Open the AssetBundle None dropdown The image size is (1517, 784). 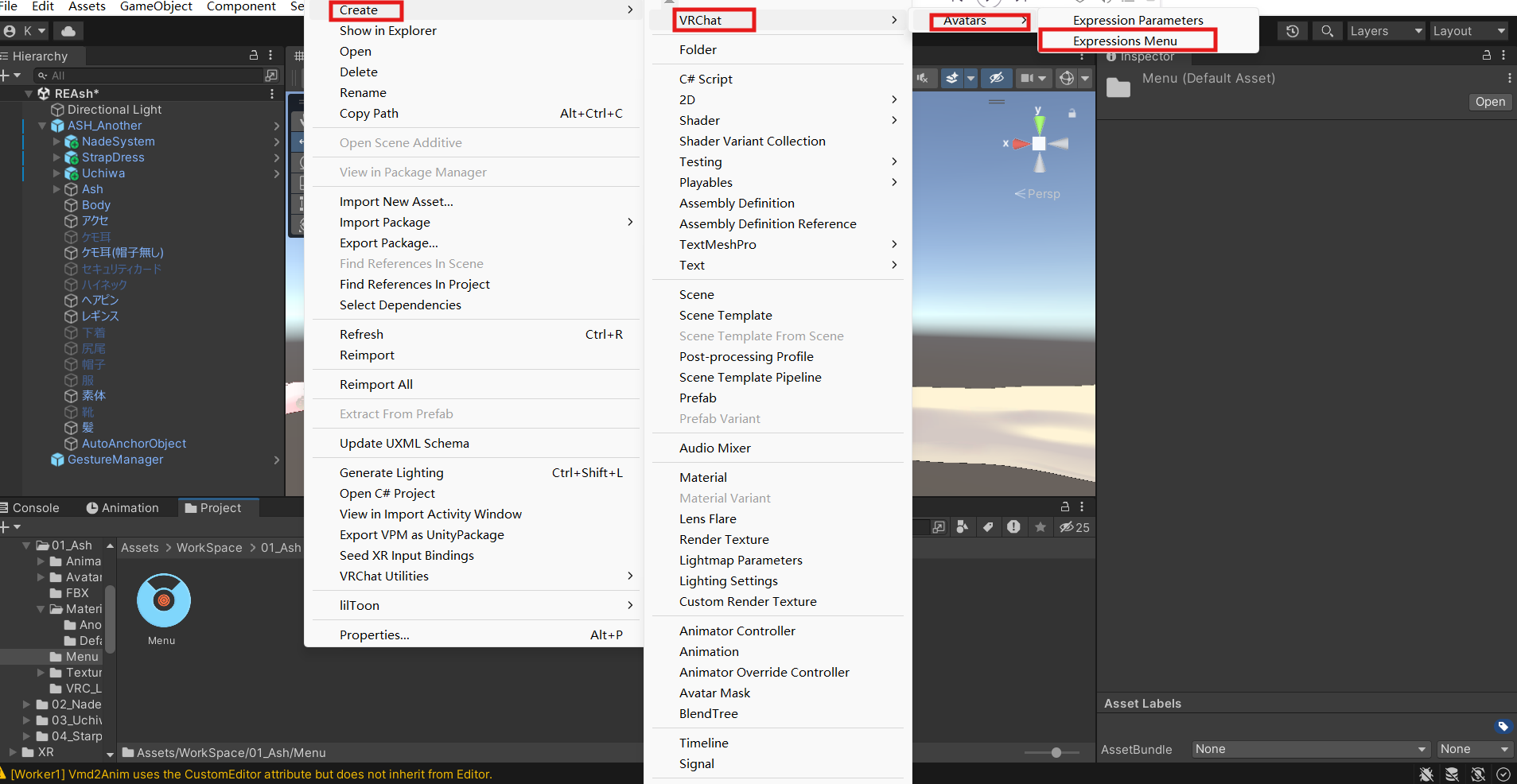click(1309, 749)
